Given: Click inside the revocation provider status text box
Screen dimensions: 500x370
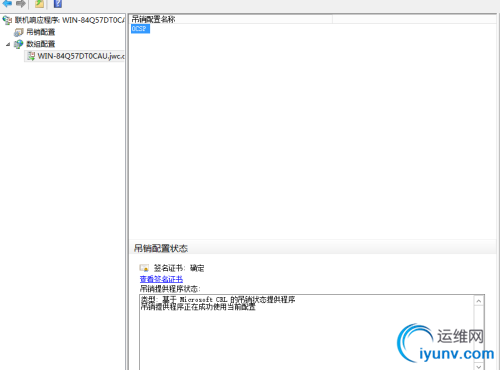Looking at the screenshot, I should tap(307, 332).
